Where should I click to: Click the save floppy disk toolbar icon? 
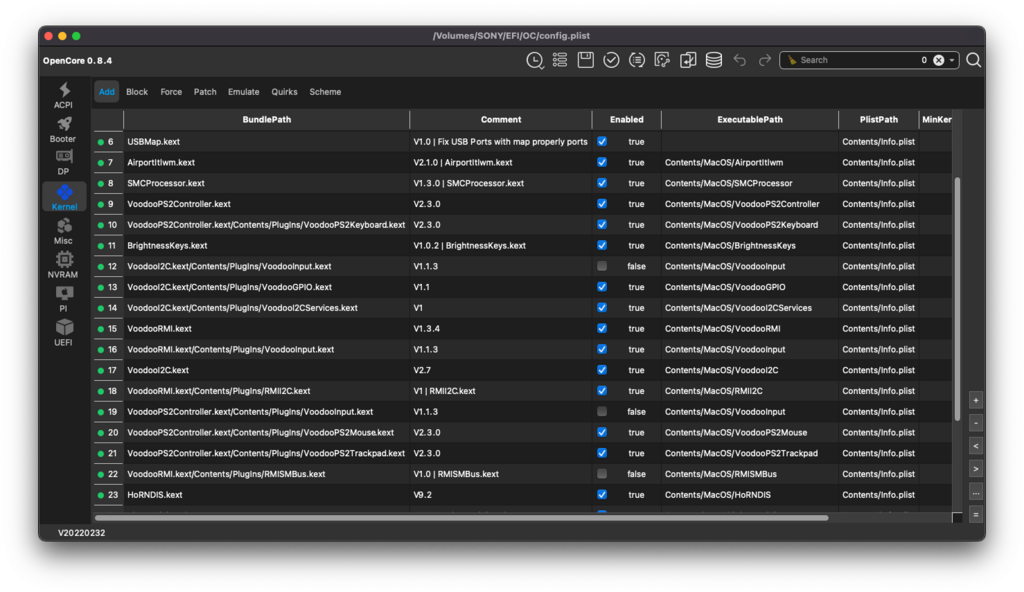[x=586, y=60]
